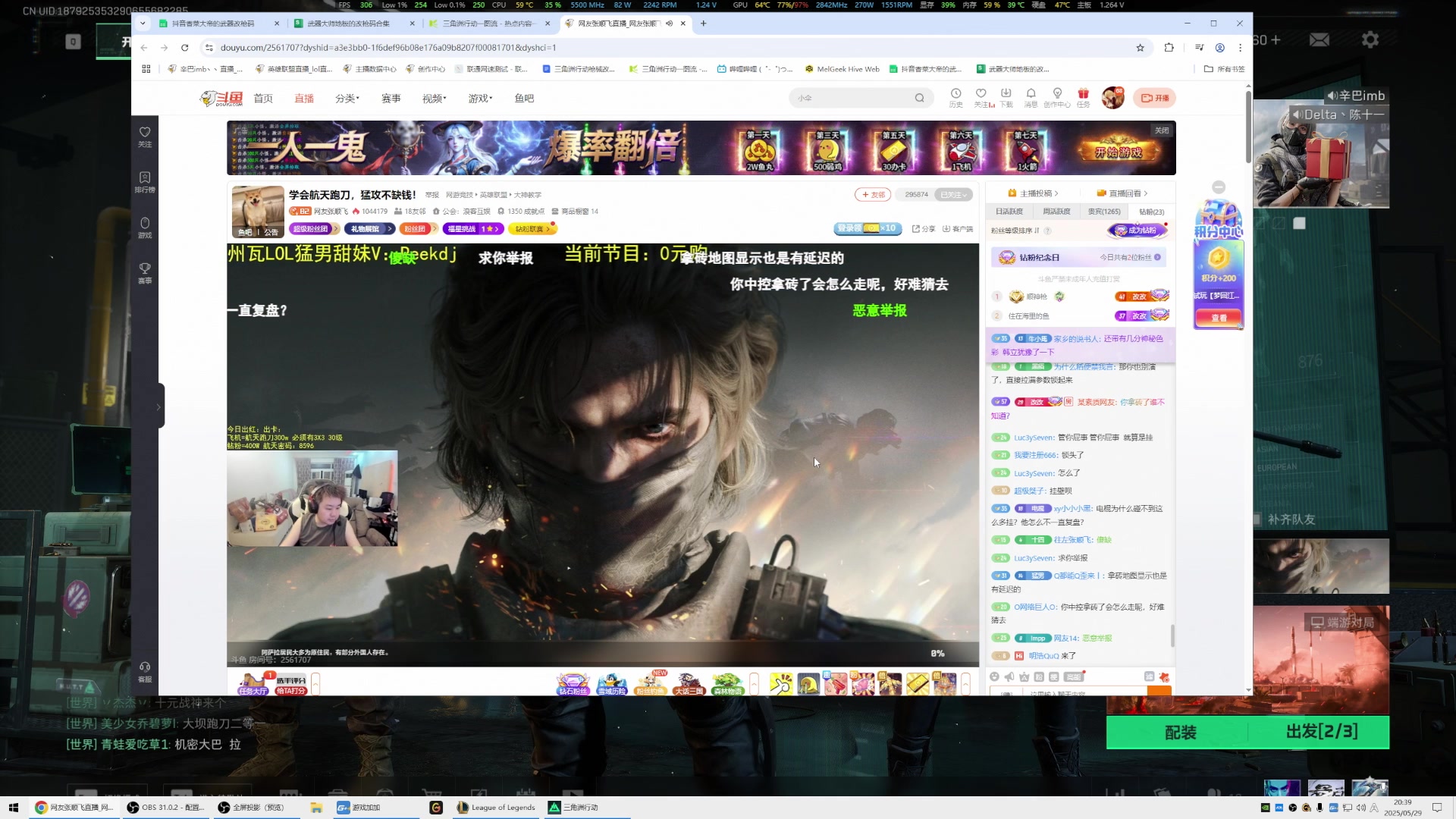Open the 任务大厅 icon below the video

[x=253, y=683]
